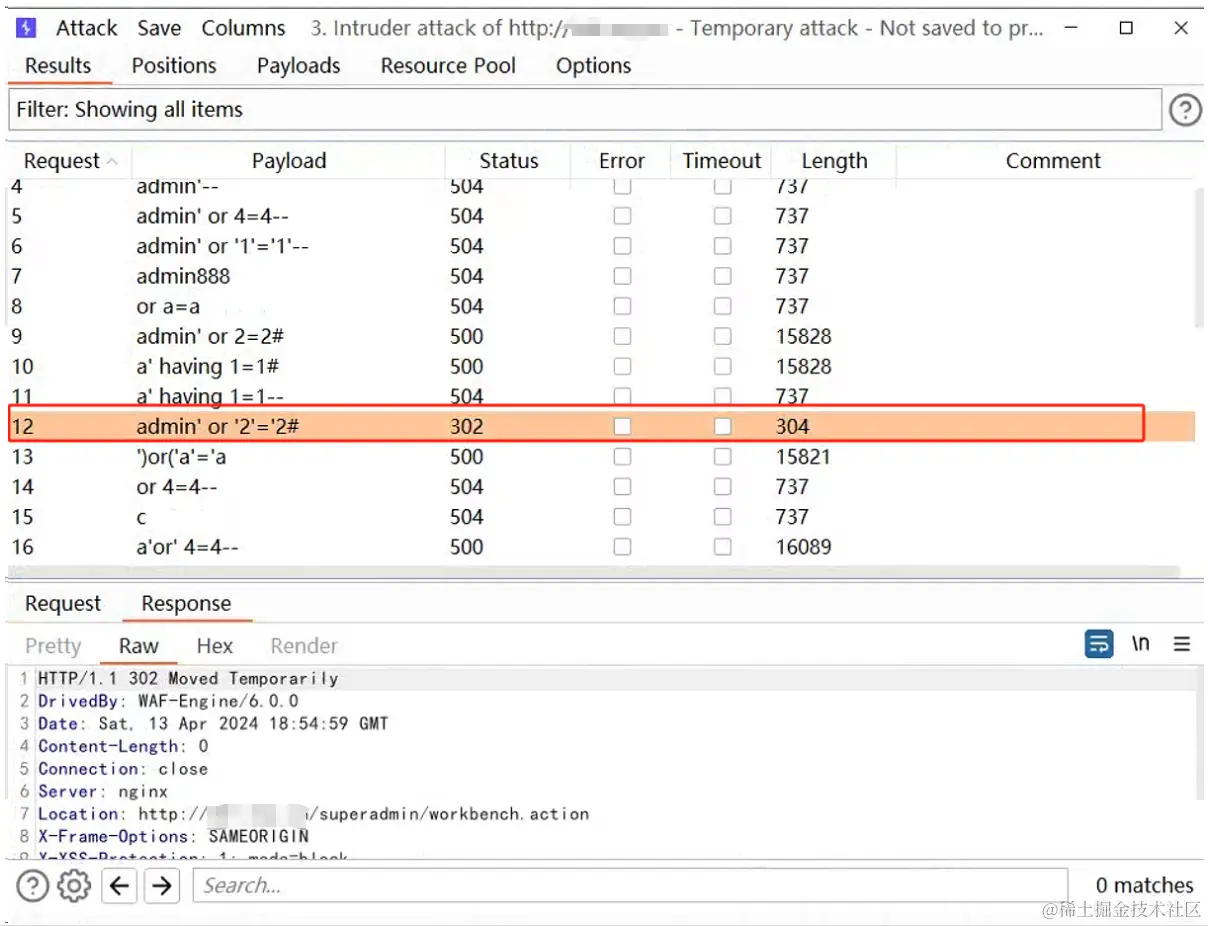Sort by the Status column header
The width and height of the screenshot is (1208, 926).
[x=509, y=161]
